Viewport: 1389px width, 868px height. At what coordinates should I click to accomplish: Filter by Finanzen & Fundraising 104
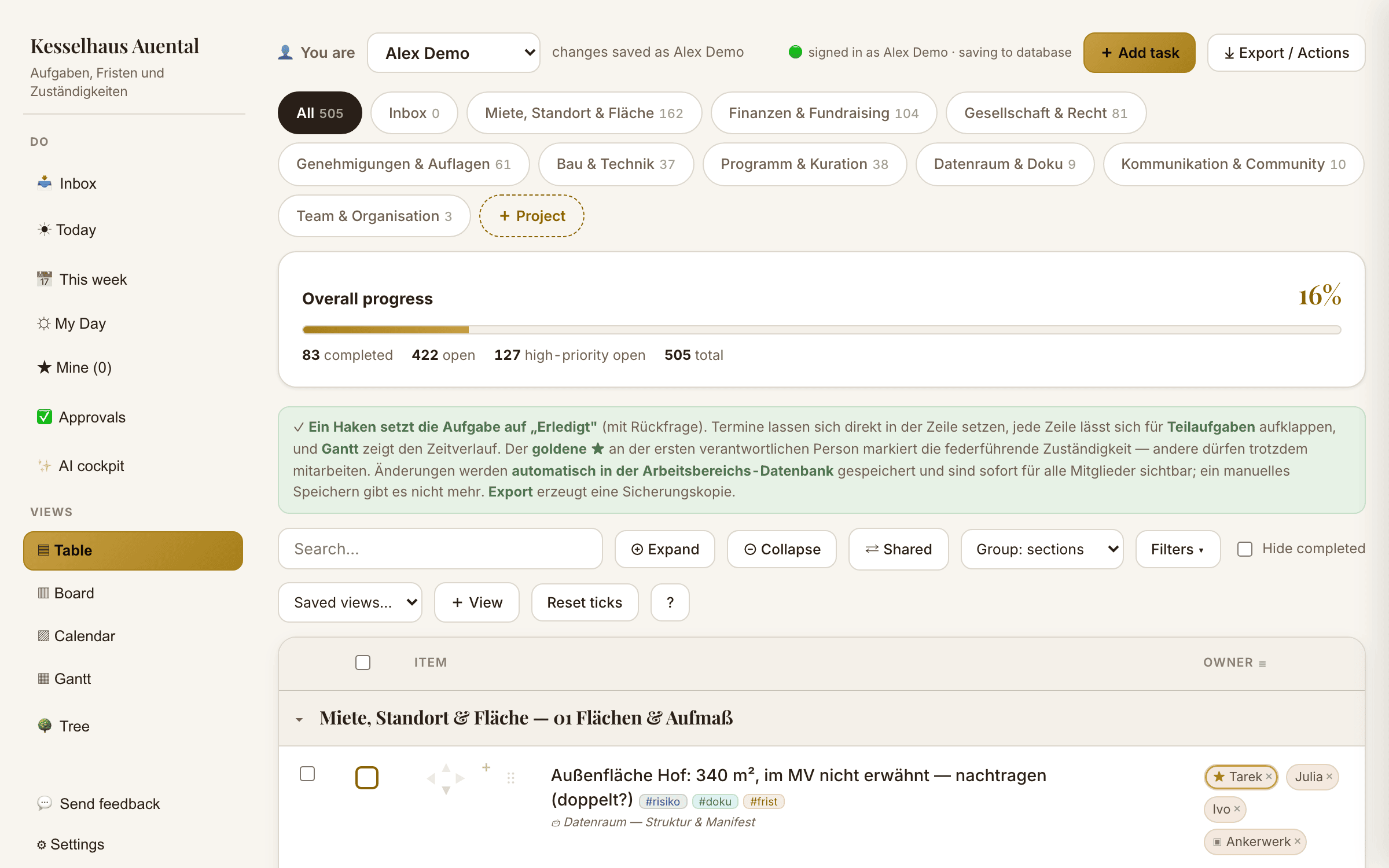pos(824,113)
